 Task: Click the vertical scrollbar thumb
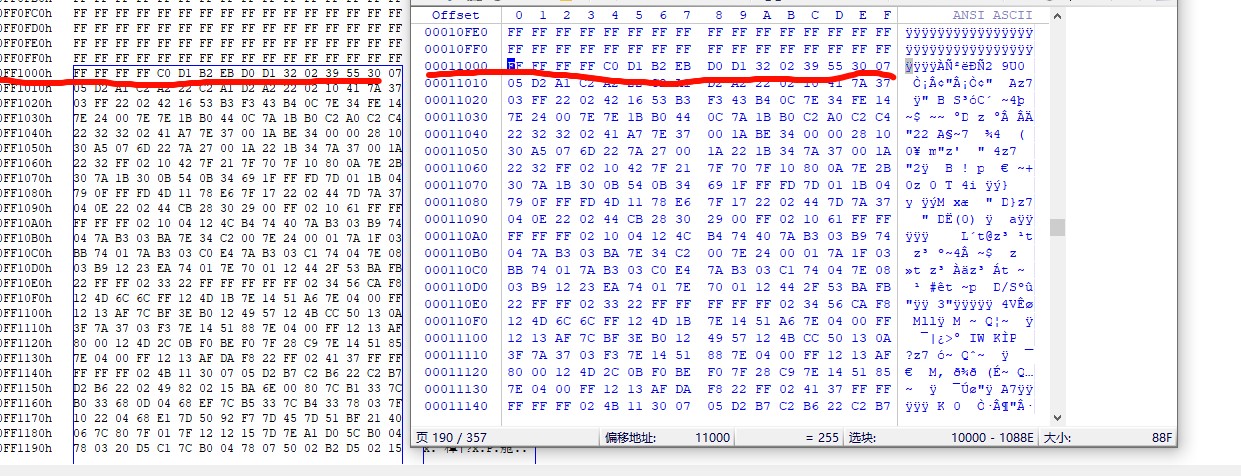[x=1056, y=228]
